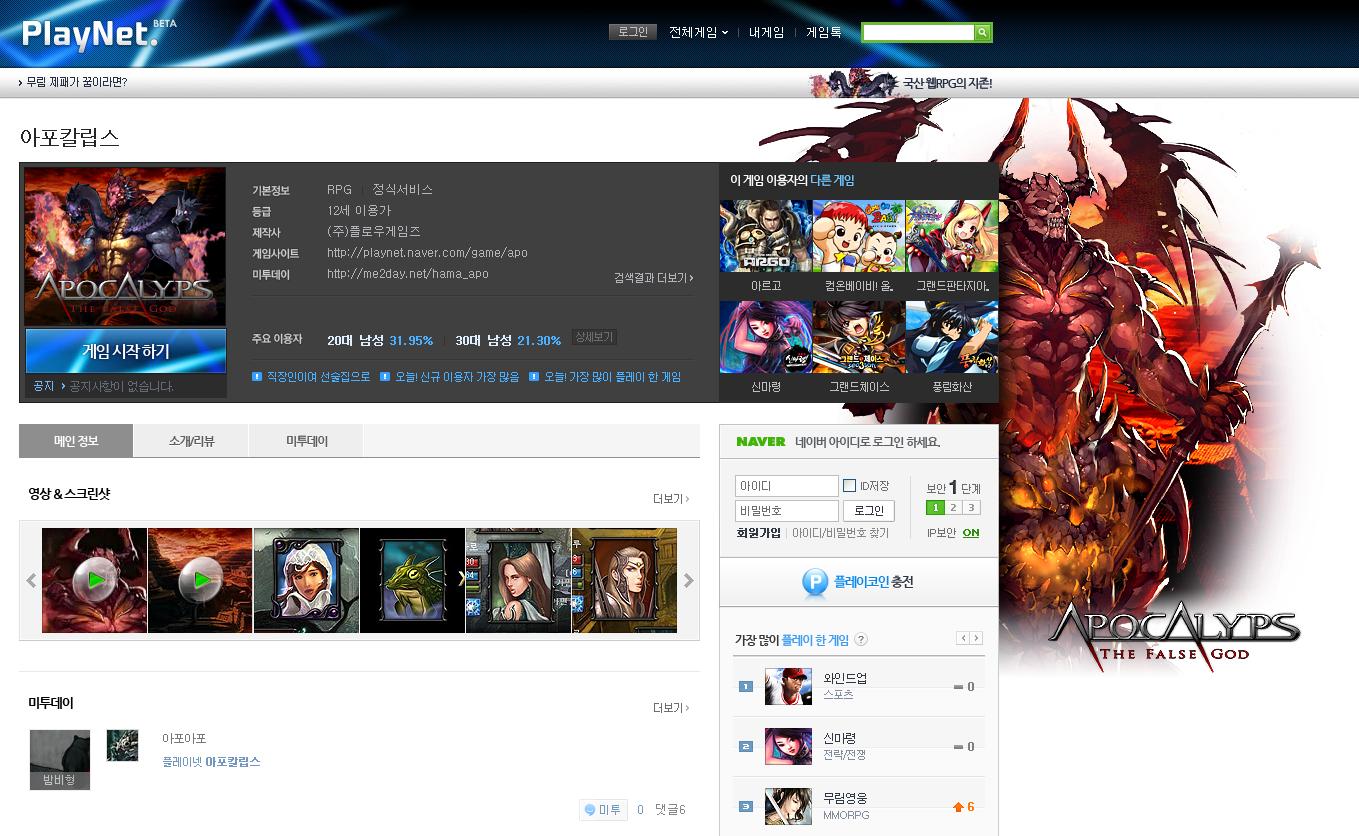Image resolution: width=1359 pixels, height=836 pixels.
Task: Open the 그랜드체이스 game thumbnail
Action: [858, 337]
